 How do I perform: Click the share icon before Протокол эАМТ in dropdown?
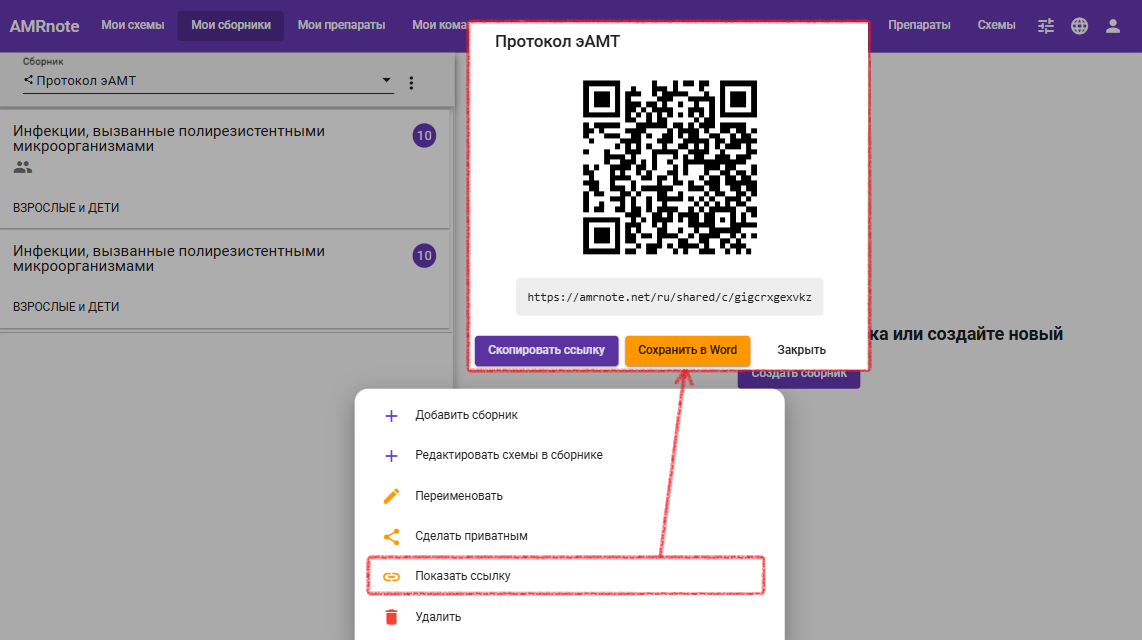point(28,80)
